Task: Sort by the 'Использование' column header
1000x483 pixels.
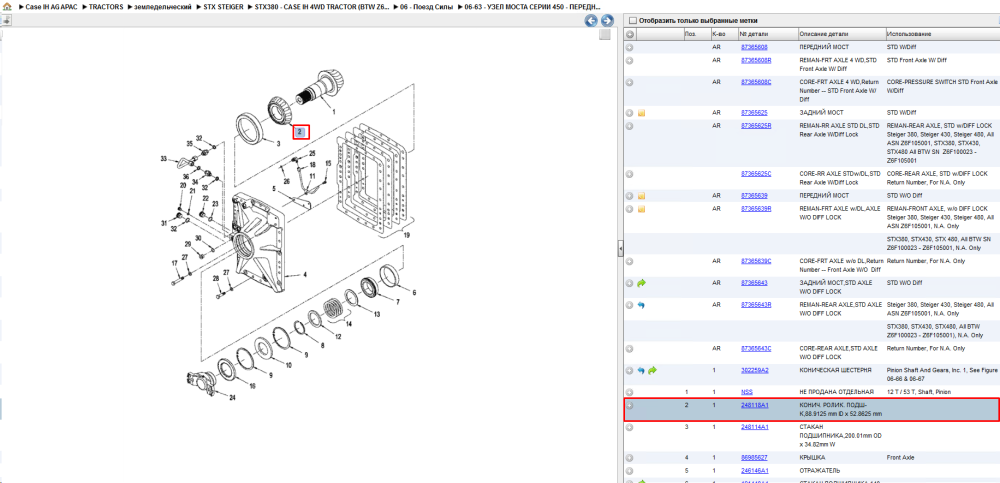Action: [941, 34]
